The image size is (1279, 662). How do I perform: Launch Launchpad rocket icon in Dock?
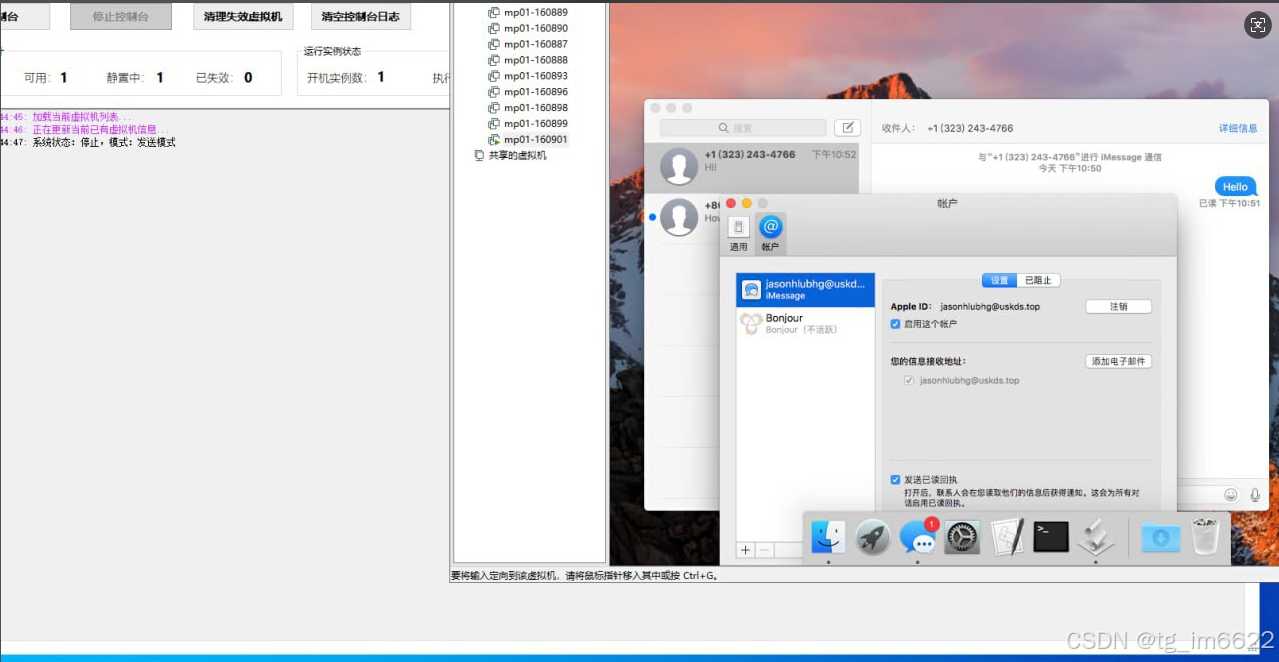tap(873, 538)
